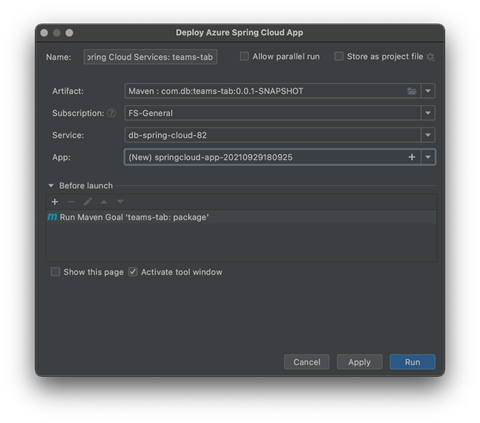Click the plus icon to create new App

(412, 157)
